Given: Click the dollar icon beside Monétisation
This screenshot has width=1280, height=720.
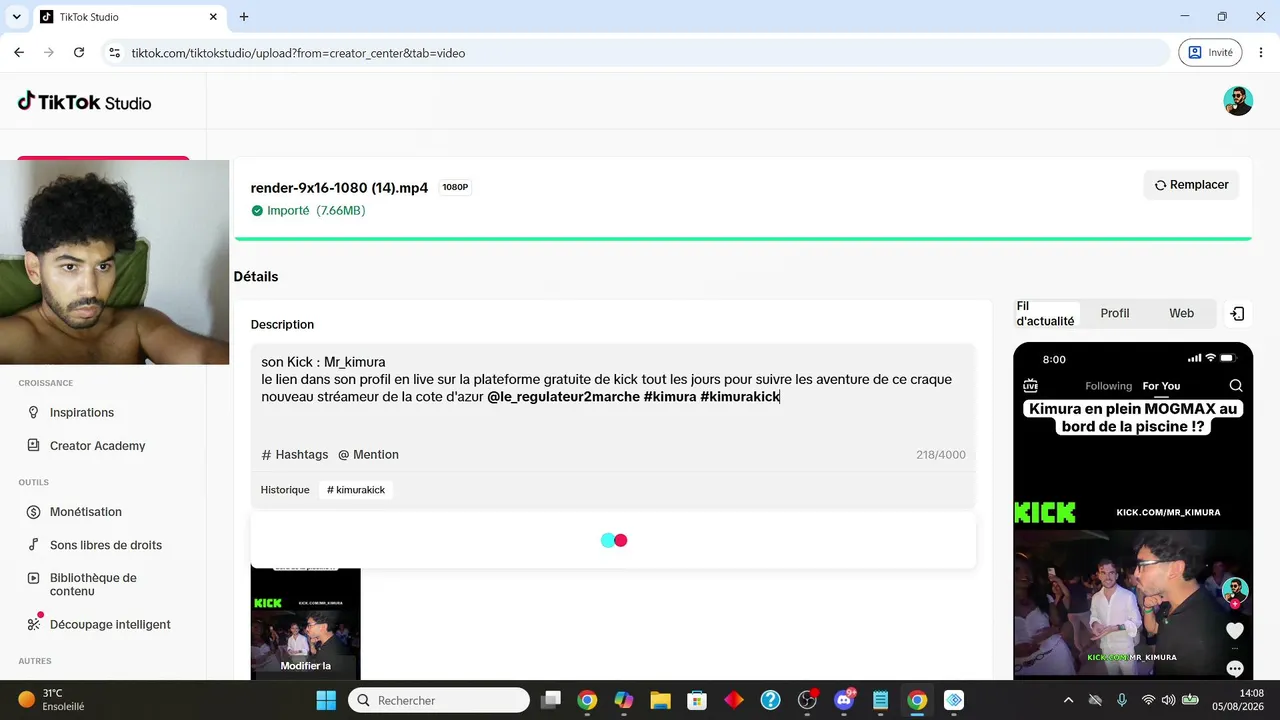Looking at the screenshot, I should tap(33, 512).
